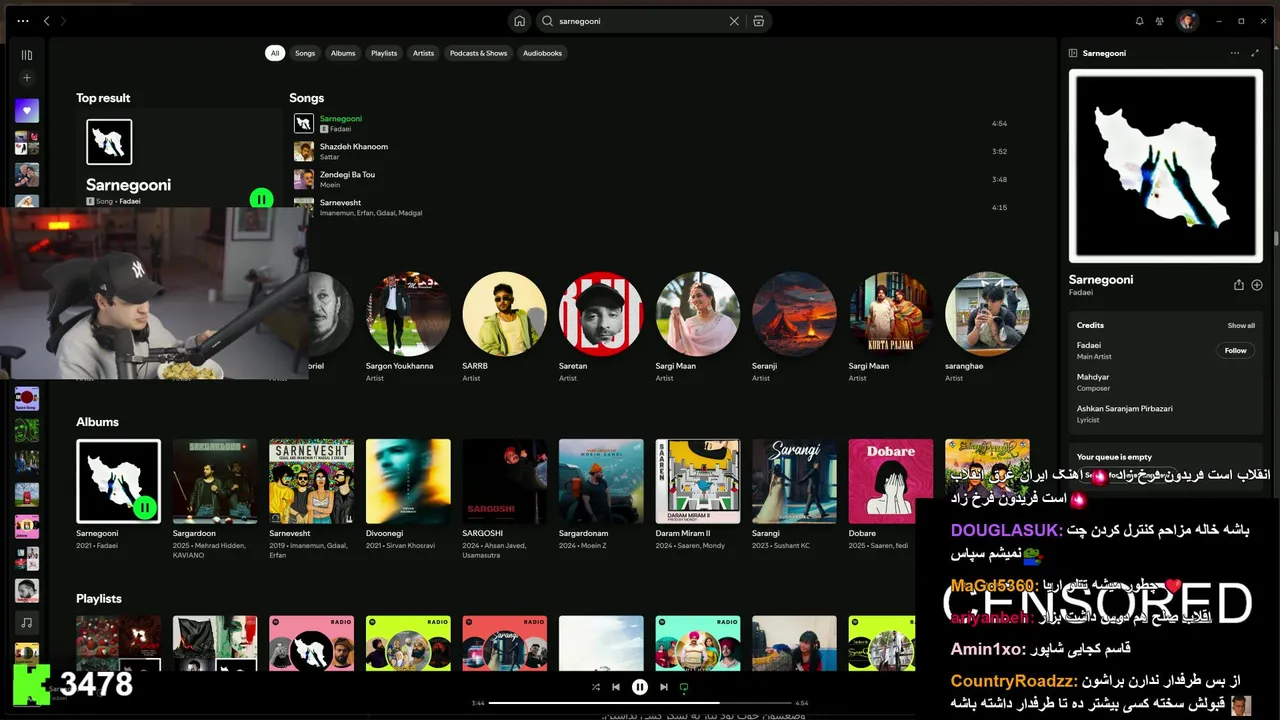Go forward with the right arrow
Viewport: 1280px width, 720px height.
tap(64, 21)
